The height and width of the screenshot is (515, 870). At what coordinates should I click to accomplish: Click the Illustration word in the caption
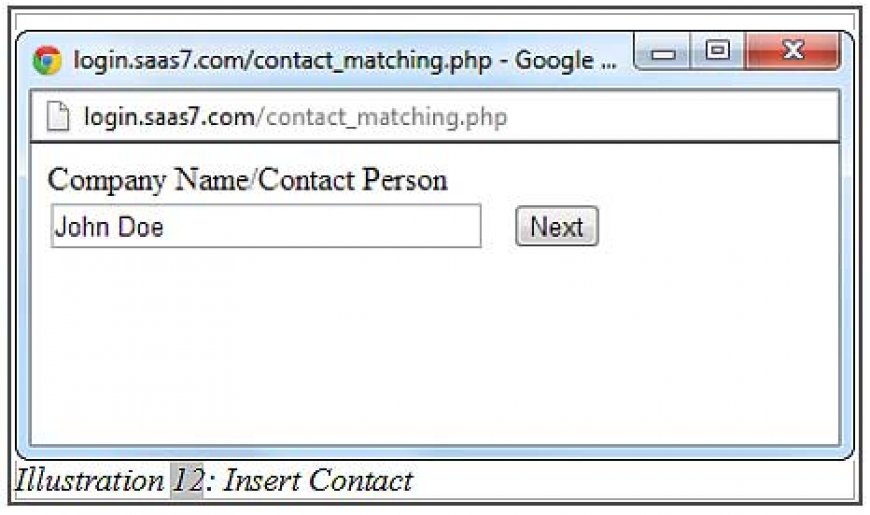click(89, 480)
